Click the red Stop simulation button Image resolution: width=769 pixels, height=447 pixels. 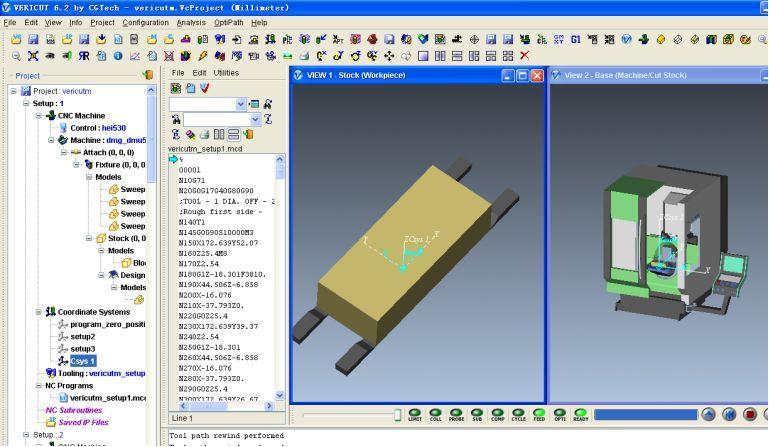pyautogui.click(x=750, y=415)
